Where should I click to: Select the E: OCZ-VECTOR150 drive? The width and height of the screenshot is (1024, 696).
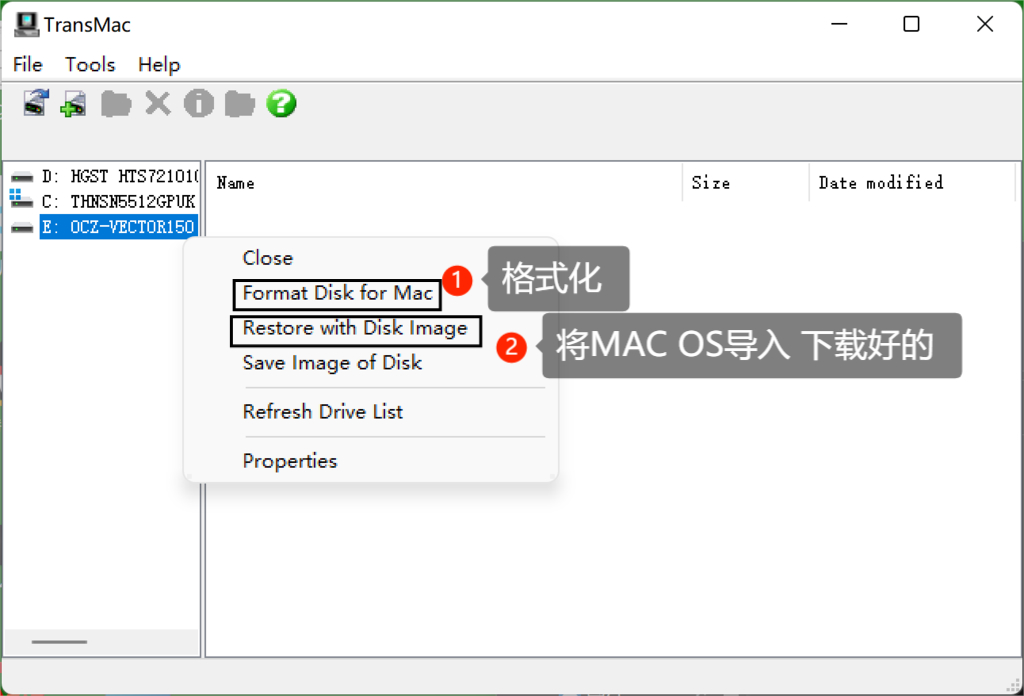click(118, 227)
